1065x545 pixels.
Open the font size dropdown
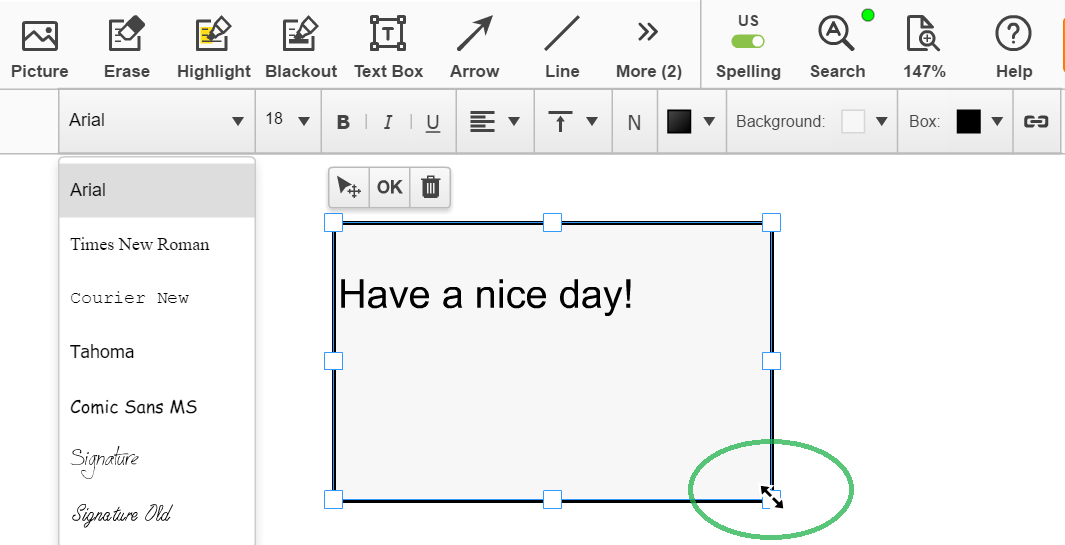288,120
